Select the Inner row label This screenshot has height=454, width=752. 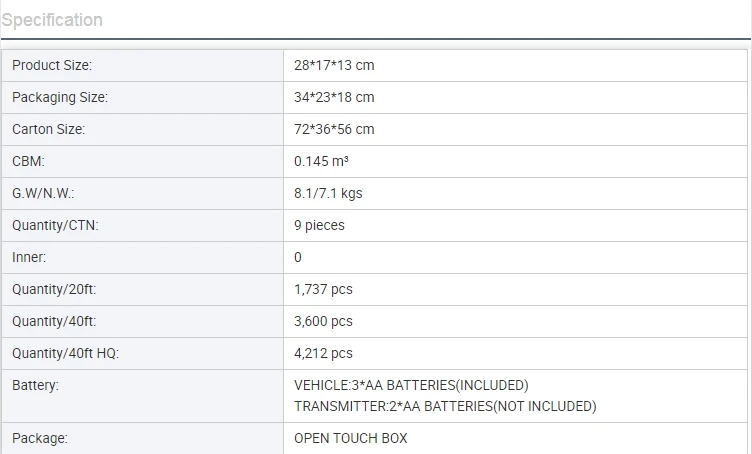tap(29, 257)
